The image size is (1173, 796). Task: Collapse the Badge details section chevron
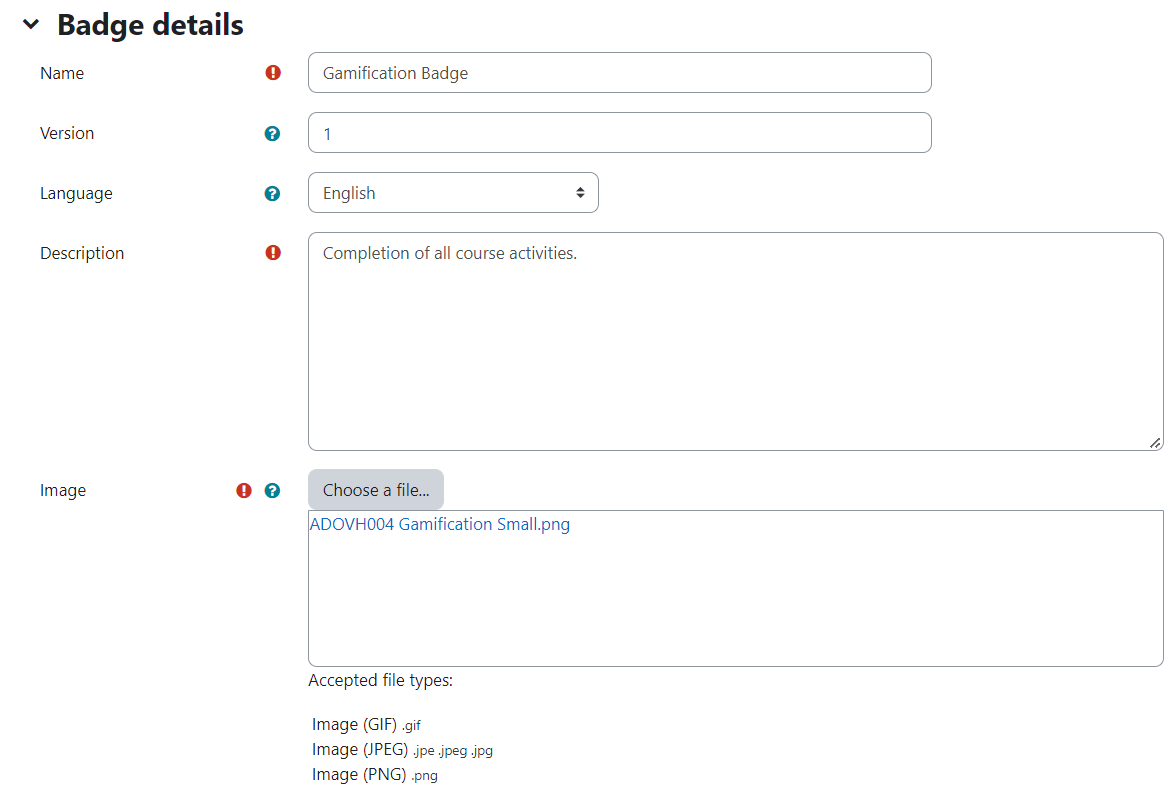[31, 24]
